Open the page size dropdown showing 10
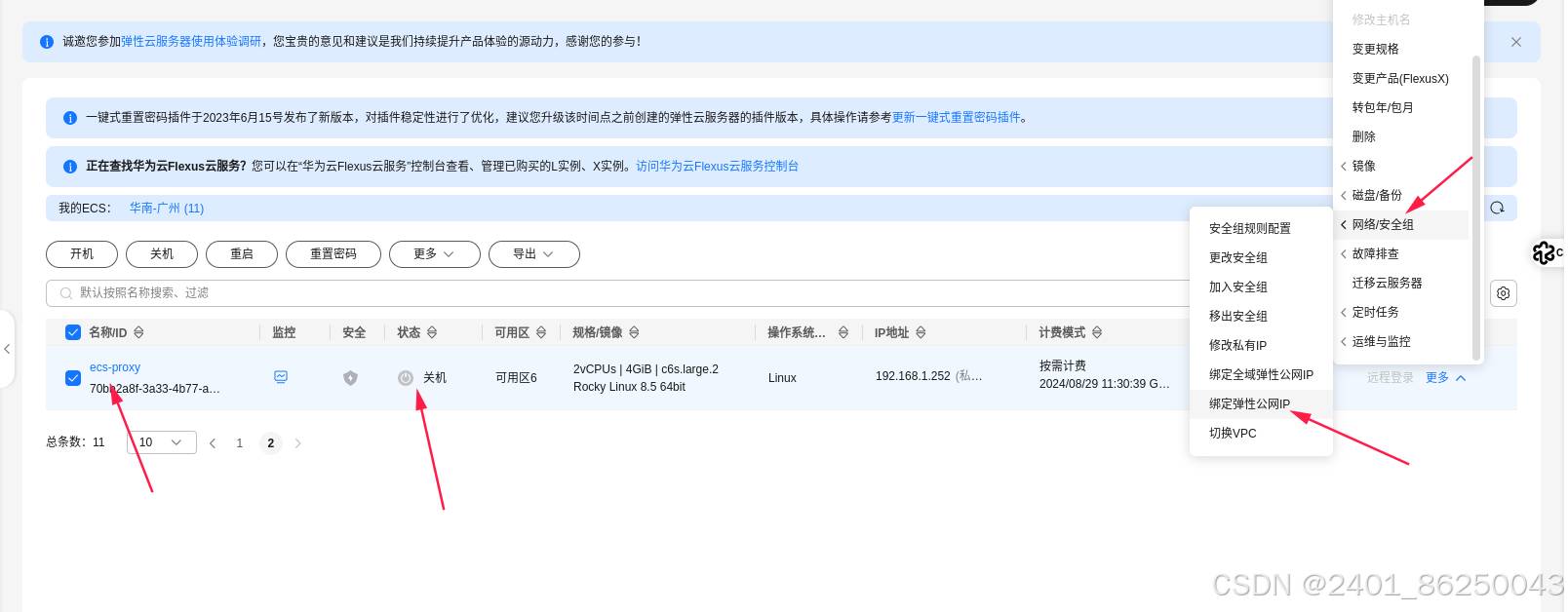1568x612 pixels. click(x=162, y=442)
